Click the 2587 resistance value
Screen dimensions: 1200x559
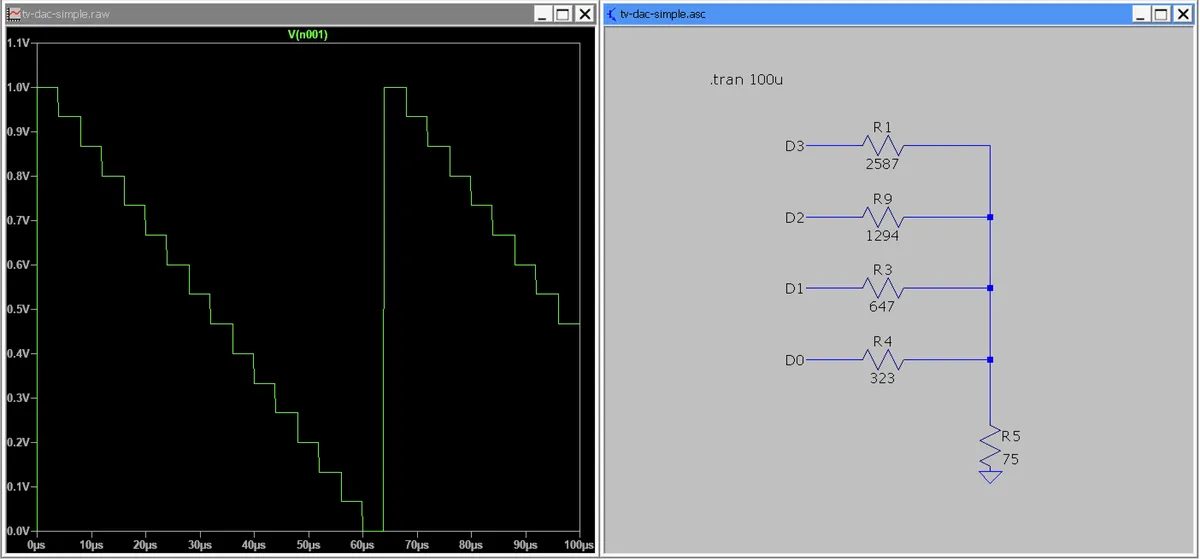pos(882,164)
